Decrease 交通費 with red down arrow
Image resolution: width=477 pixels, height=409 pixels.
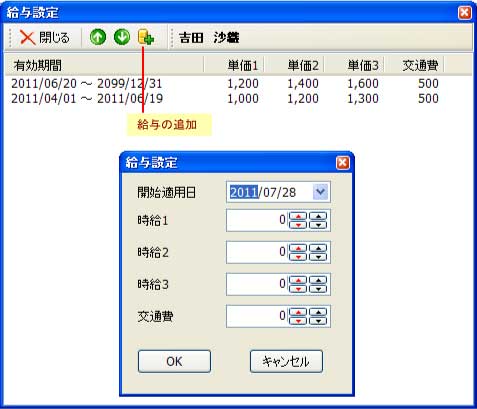[x=298, y=321]
